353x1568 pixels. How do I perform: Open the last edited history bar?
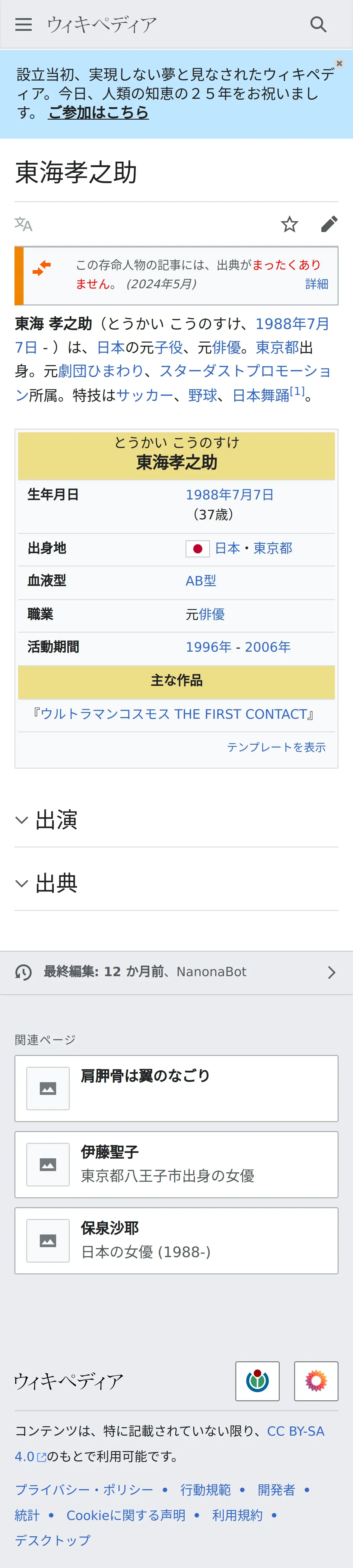[176, 972]
